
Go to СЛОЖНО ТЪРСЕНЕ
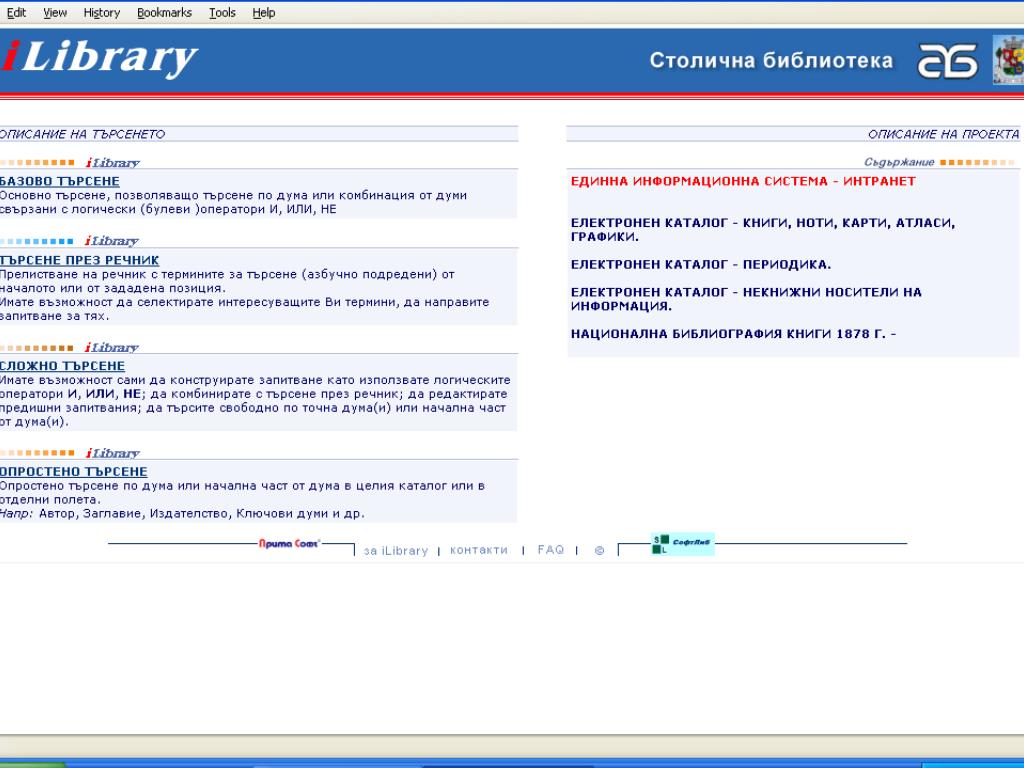coord(63,366)
